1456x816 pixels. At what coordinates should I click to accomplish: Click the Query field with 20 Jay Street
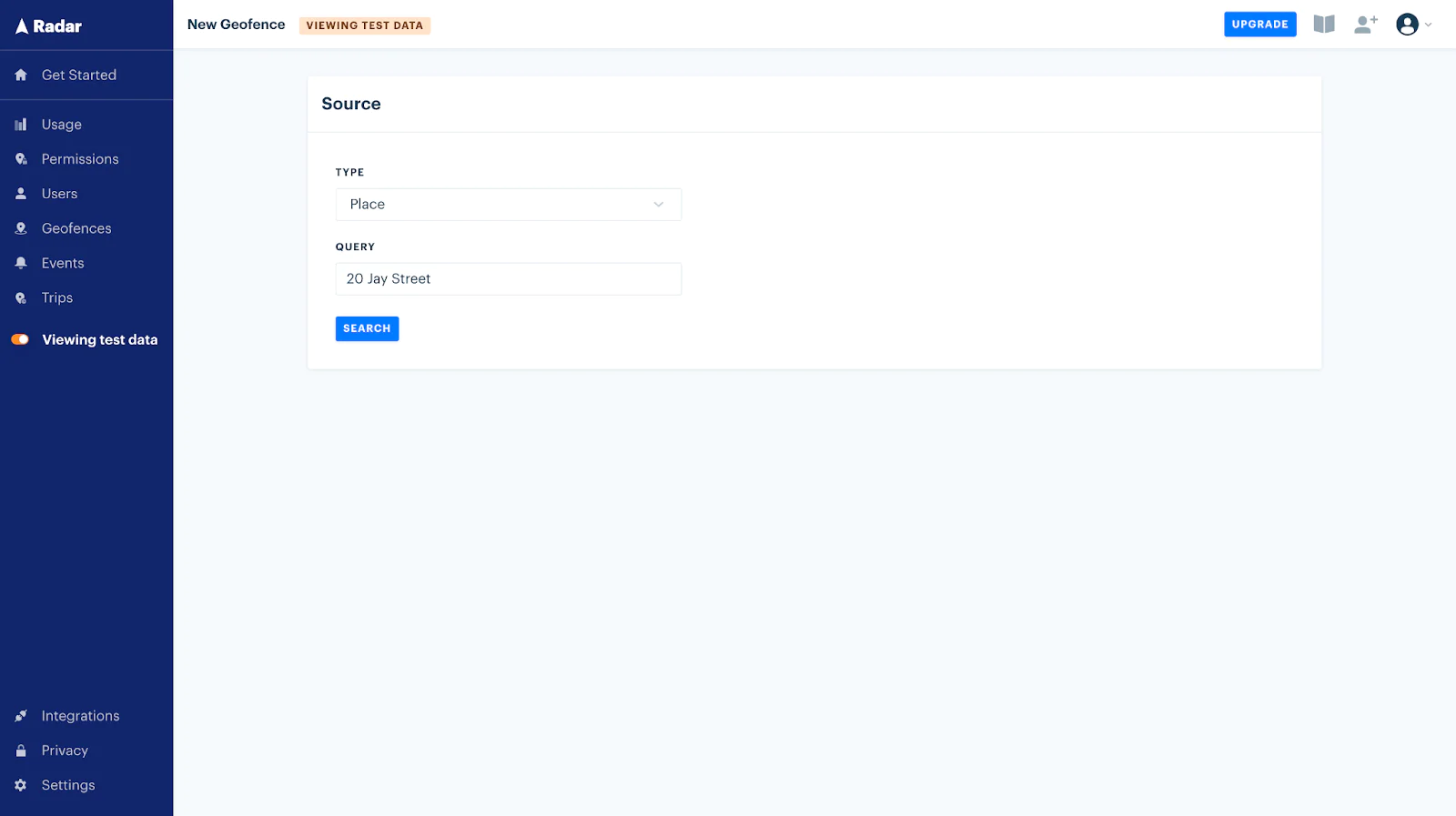pos(508,279)
